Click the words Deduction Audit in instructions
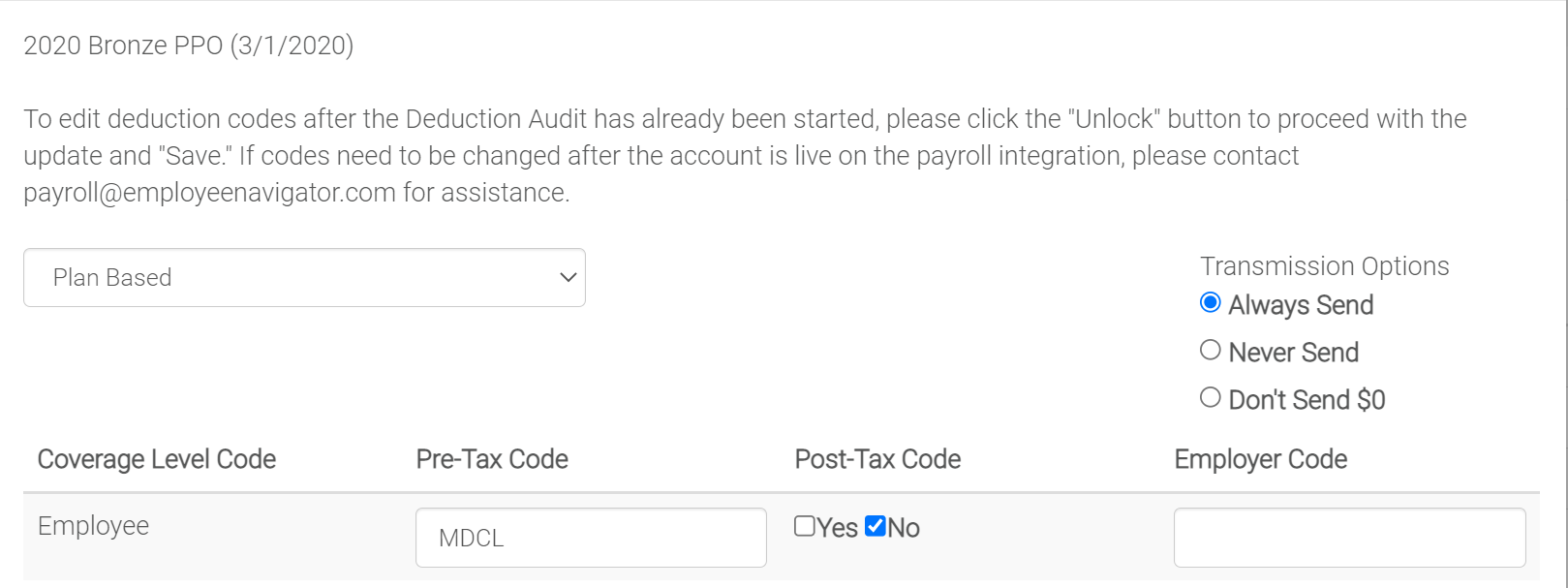1568x588 pixels. pos(496,119)
